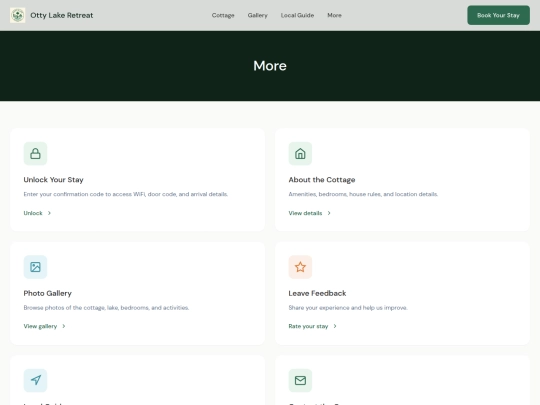The image size is (540, 405).
Task: Click the Unlock Your Stay heading
Action: point(53,180)
